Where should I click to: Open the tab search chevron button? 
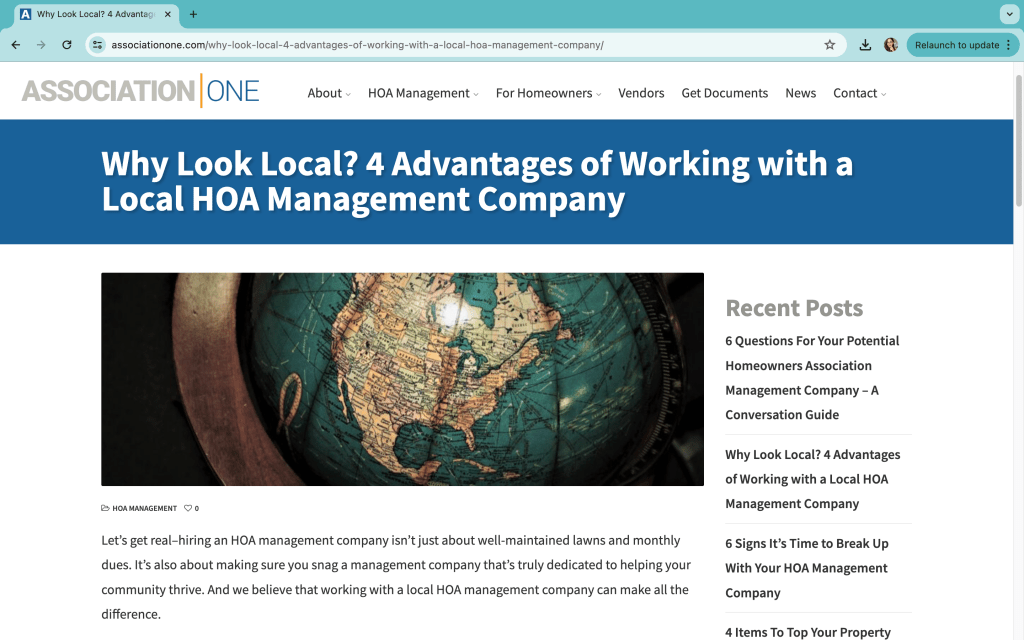(1008, 14)
